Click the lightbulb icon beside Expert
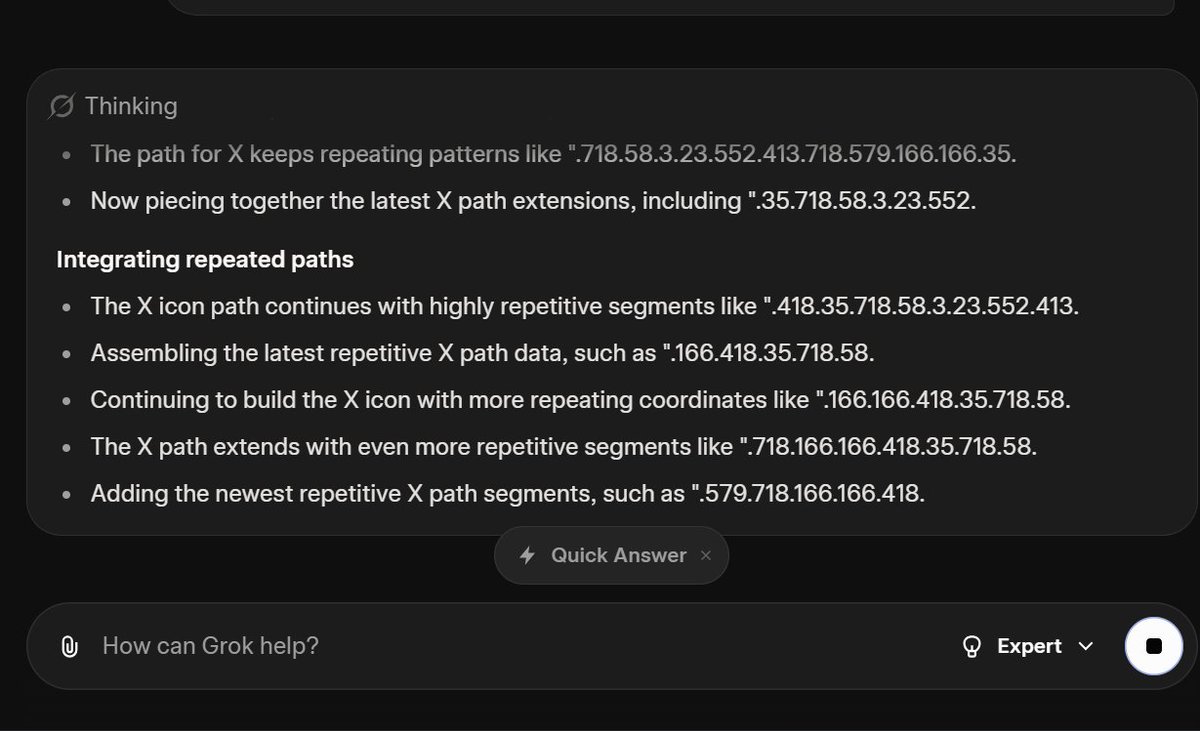This screenshot has width=1200, height=731. 971,647
